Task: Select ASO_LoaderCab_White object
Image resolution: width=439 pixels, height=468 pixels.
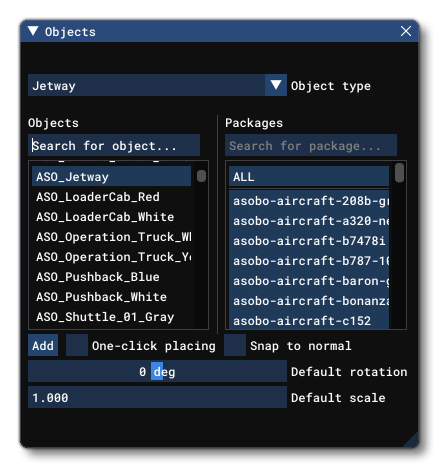Action: tap(111, 217)
